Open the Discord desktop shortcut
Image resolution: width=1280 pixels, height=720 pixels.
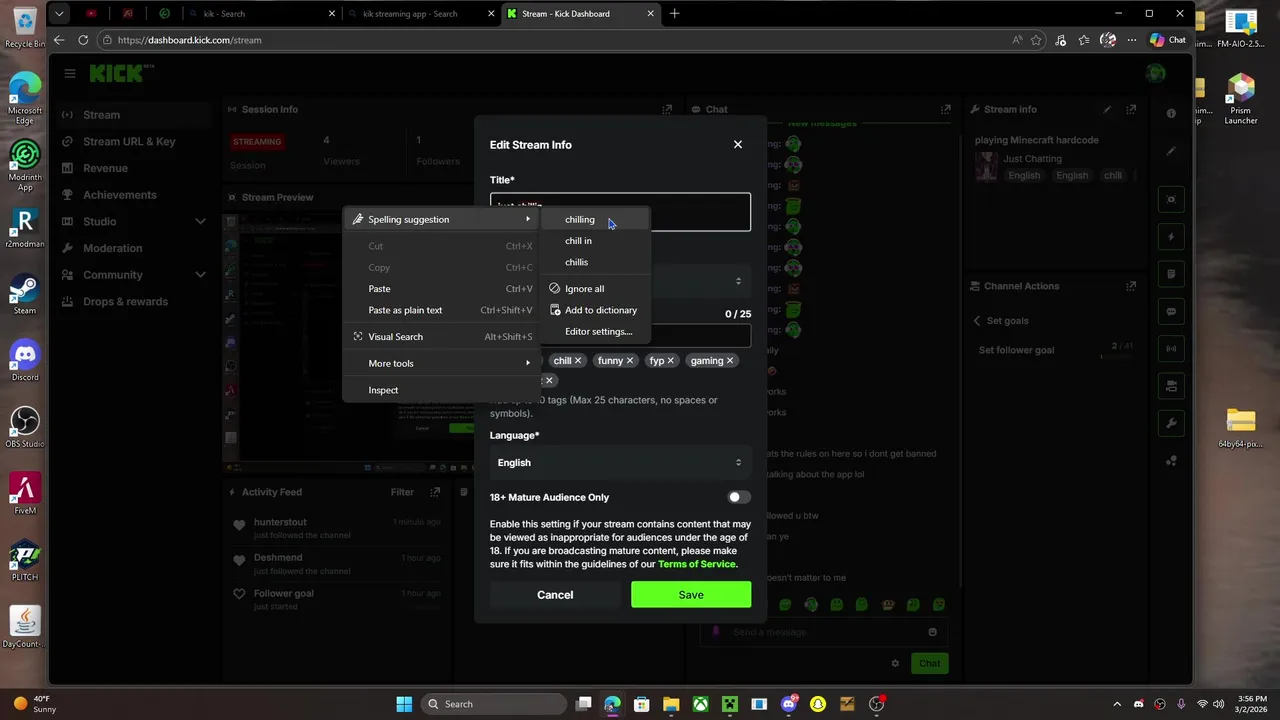[25, 360]
